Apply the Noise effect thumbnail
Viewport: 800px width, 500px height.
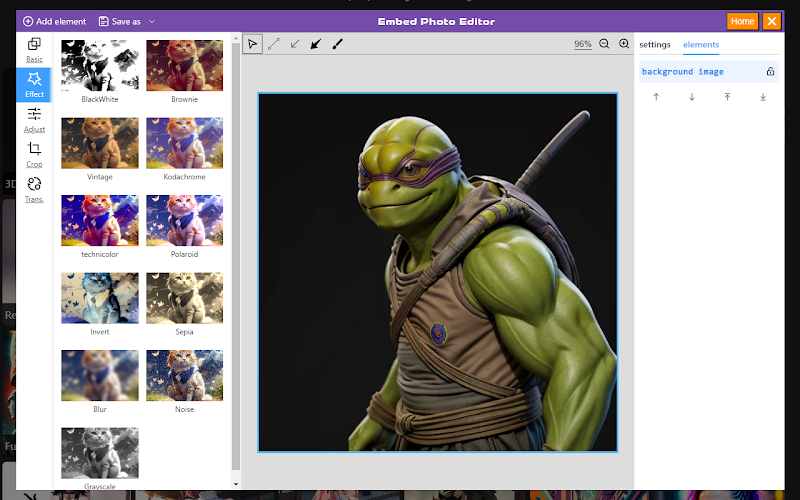(185, 376)
